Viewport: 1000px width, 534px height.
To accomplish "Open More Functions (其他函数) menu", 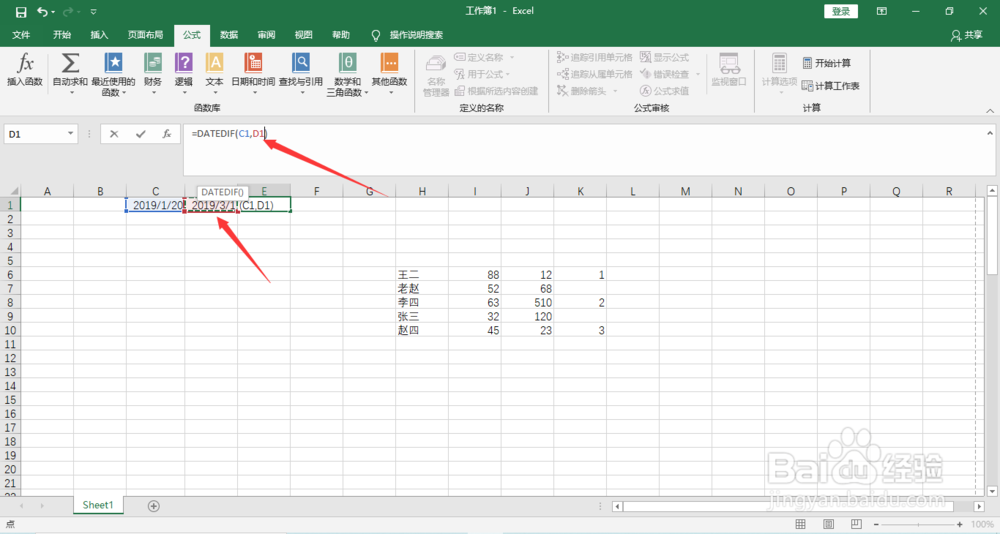I will point(390,73).
